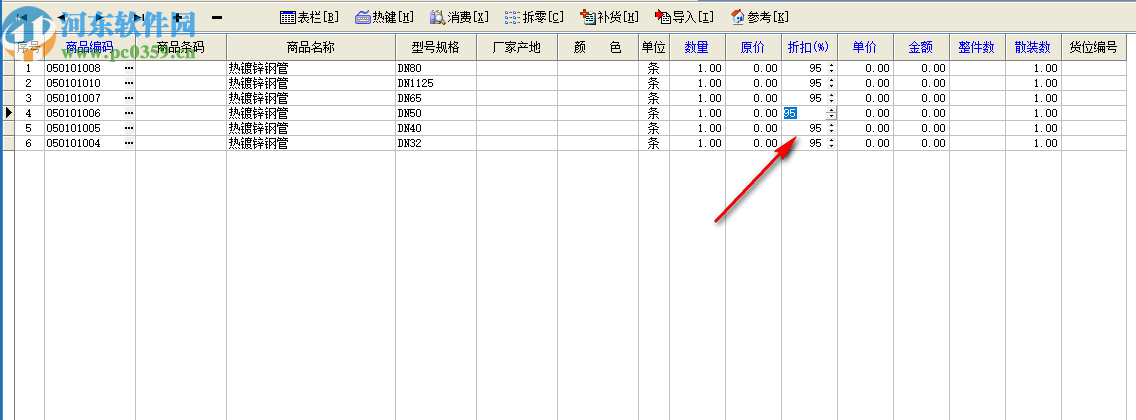
Task: Select quantity 1.00 cell in DN65 row
Action: click(697, 98)
